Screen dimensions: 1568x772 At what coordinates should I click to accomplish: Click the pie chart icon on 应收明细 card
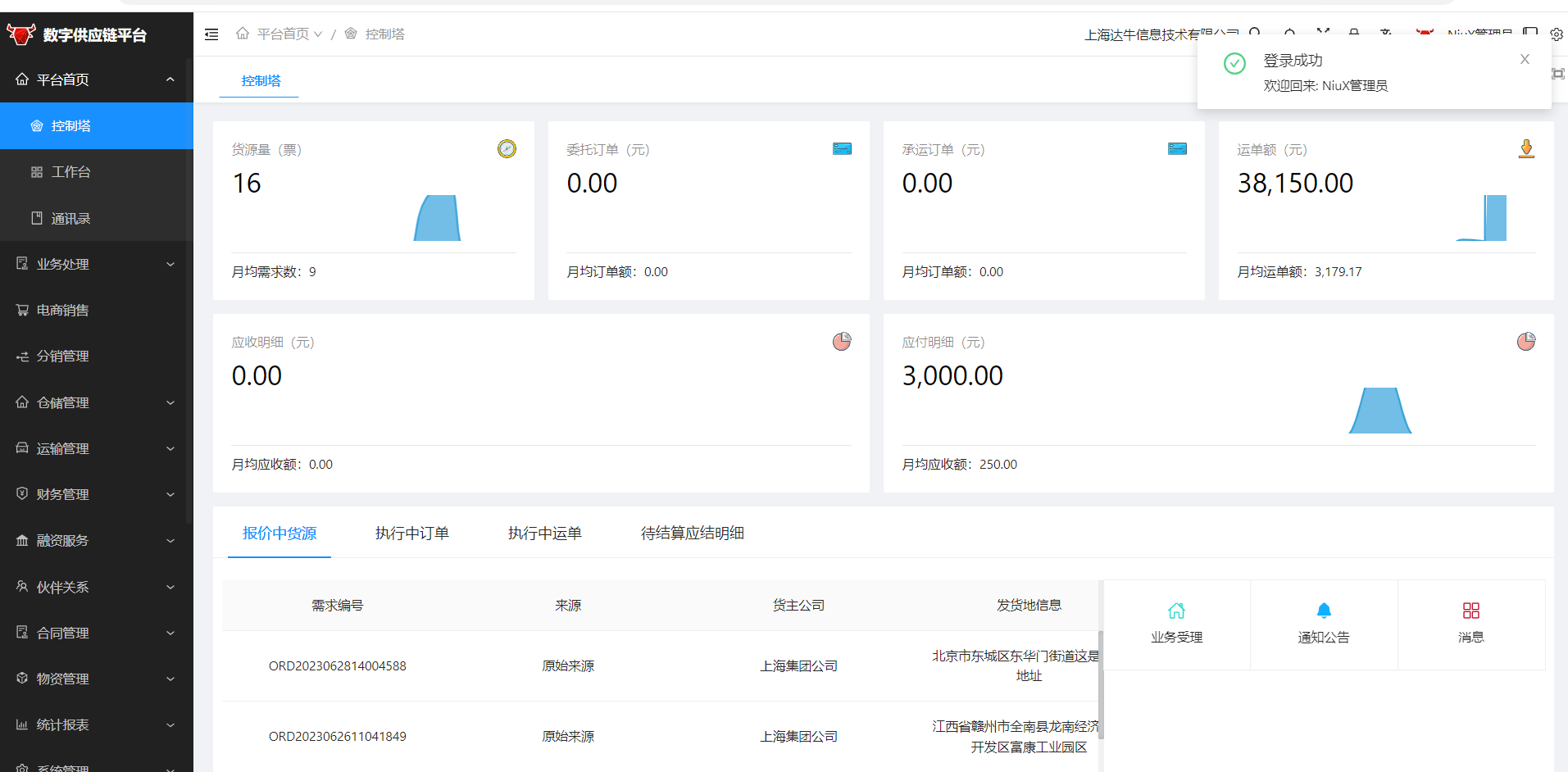pyautogui.click(x=842, y=341)
